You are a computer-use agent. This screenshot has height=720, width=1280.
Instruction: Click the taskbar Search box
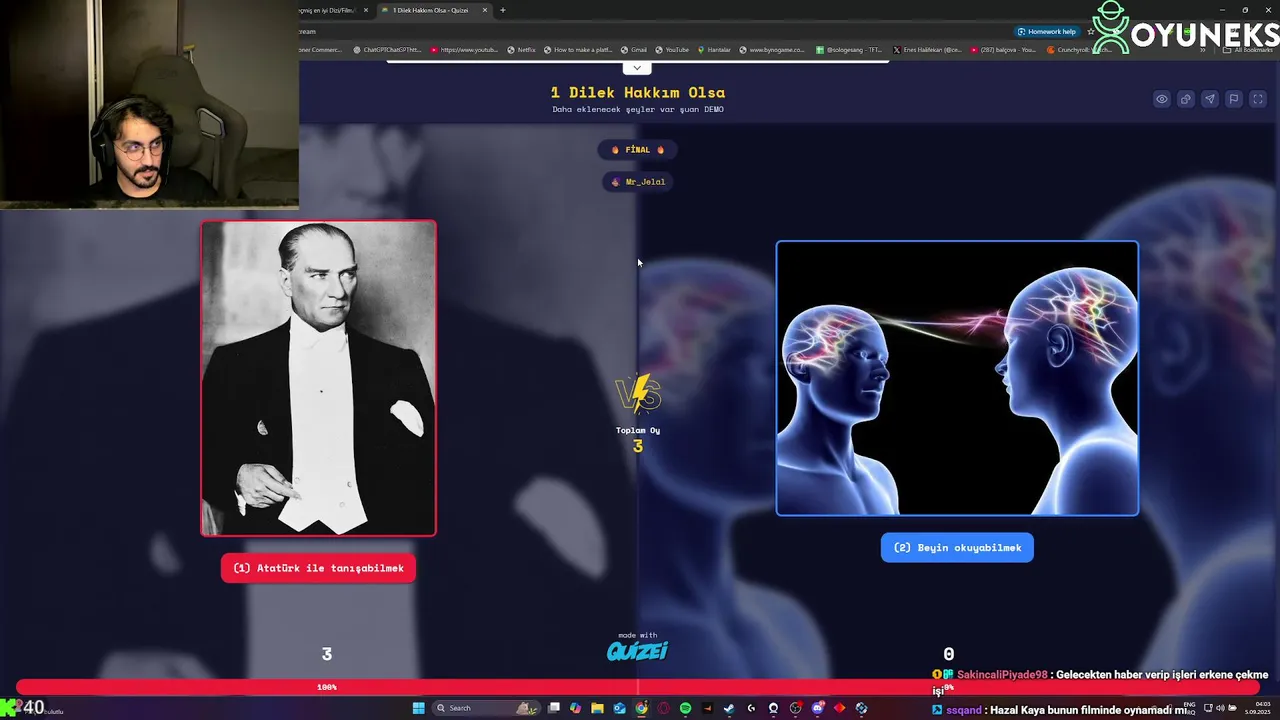pyautogui.click(x=486, y=708)
